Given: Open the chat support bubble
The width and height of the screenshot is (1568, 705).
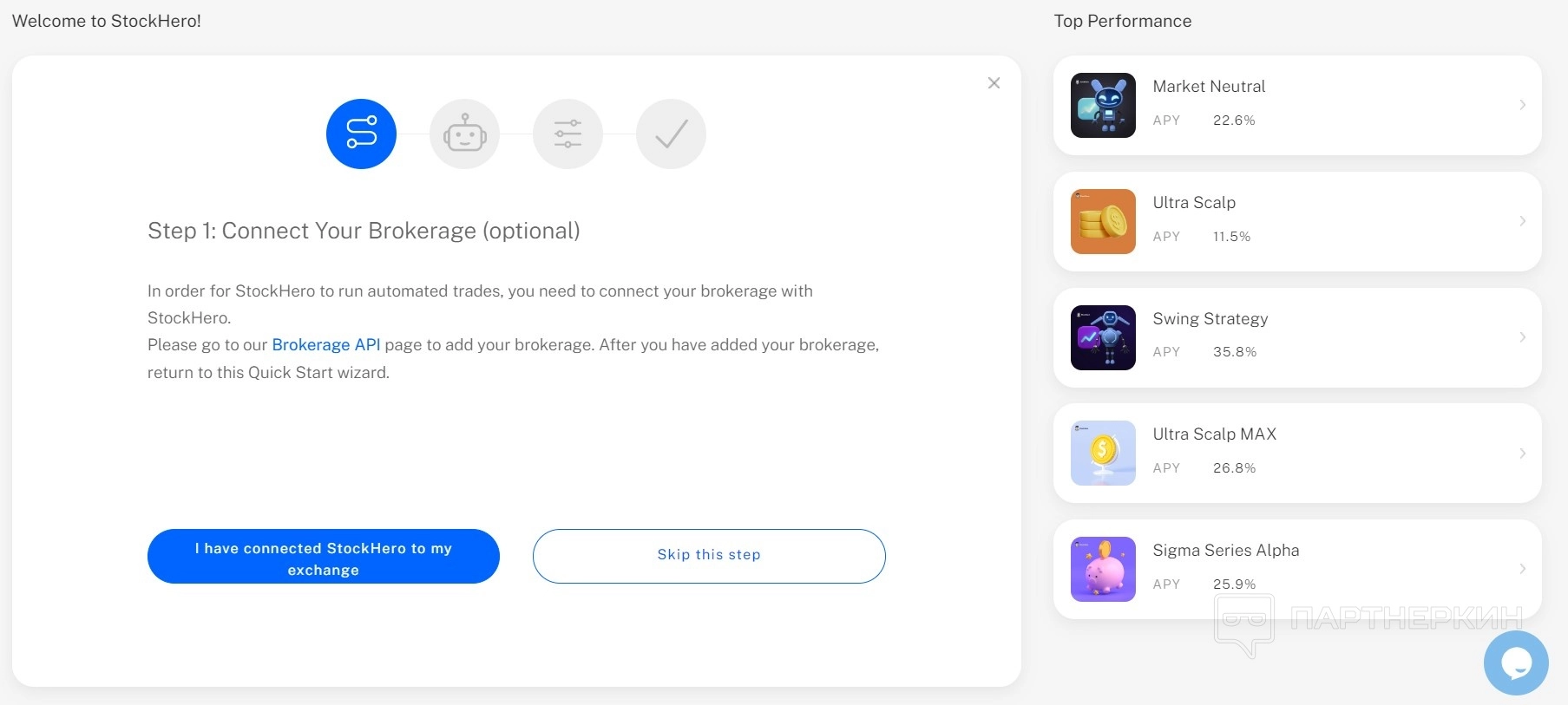Looking at the screenshot, I should click(1515, 663).
